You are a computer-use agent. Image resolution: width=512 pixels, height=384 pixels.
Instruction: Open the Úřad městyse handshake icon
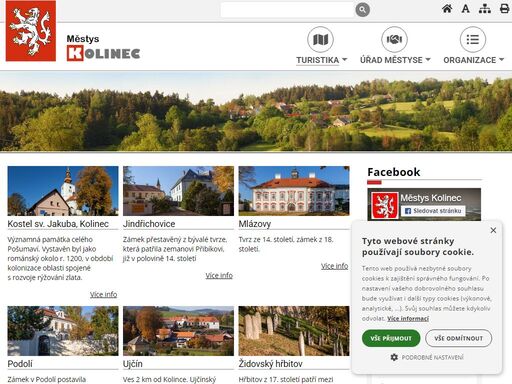pyautogui.click(x=394, y=39)
